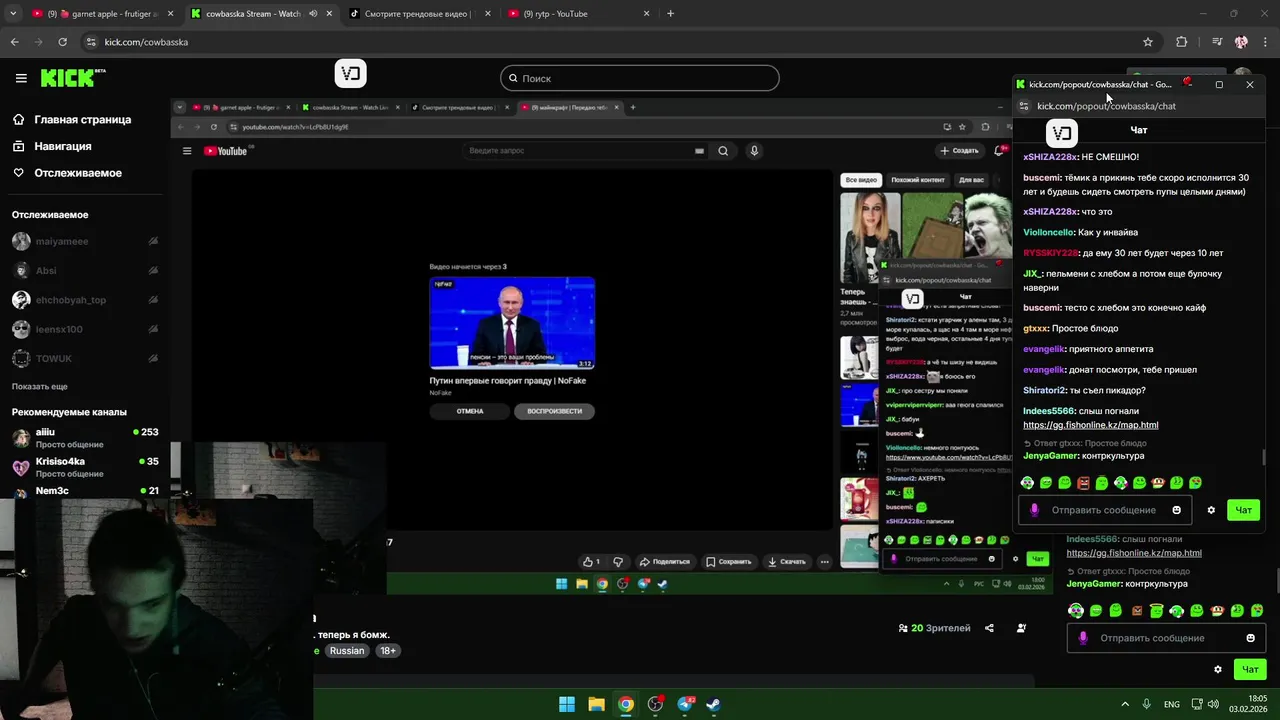Viewport: 1280px width, 720px height.
Task: Open a new browser tab
Action: click(670, 14)
